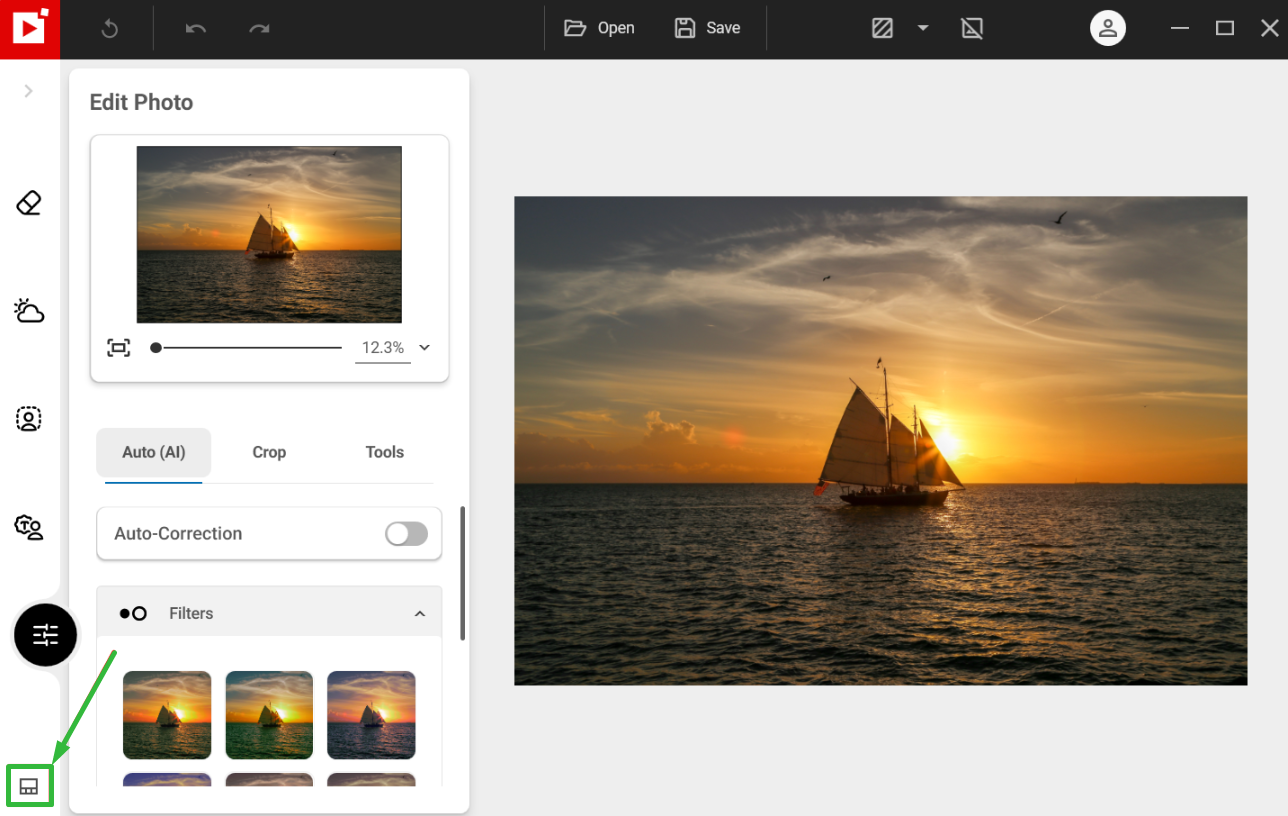The image size is (1288, 816).
Task: Enable the Auto-Correction toggle
Action: [x=406, y=534]
